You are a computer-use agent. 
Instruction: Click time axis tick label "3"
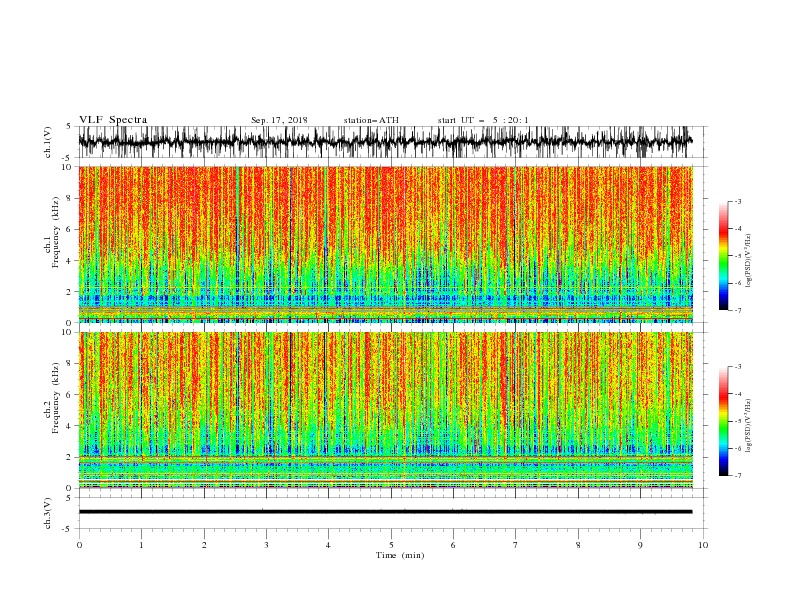click(266, 545)
